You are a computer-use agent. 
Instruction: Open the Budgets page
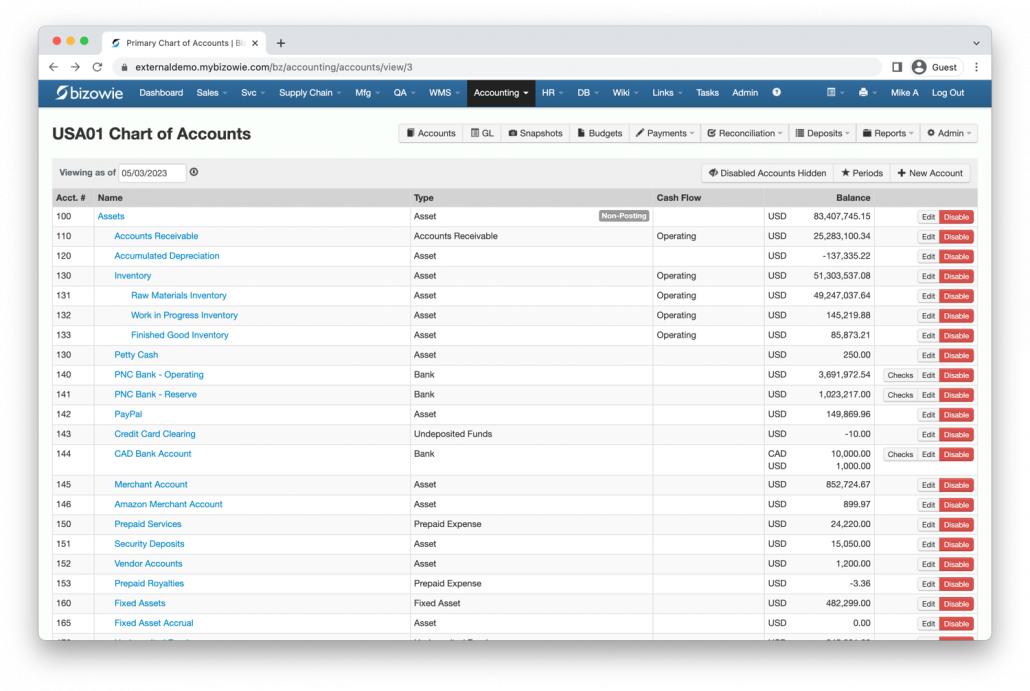click(600, 133)
